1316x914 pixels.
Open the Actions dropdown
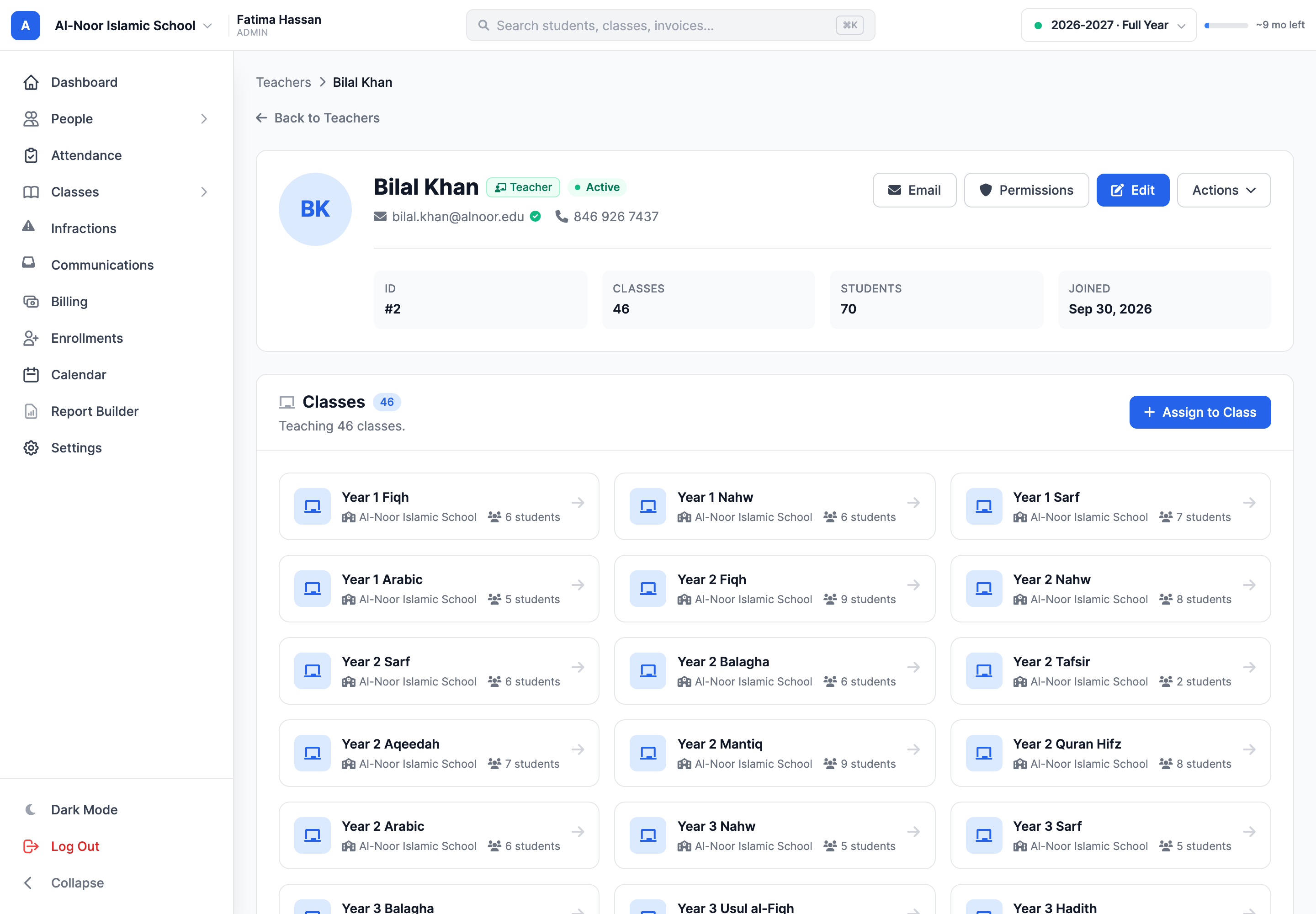[1224, 190]
